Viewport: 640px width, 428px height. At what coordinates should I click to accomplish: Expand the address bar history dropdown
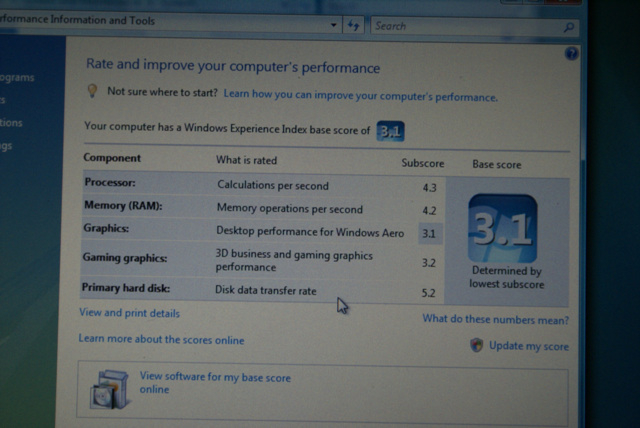point(333,25)
